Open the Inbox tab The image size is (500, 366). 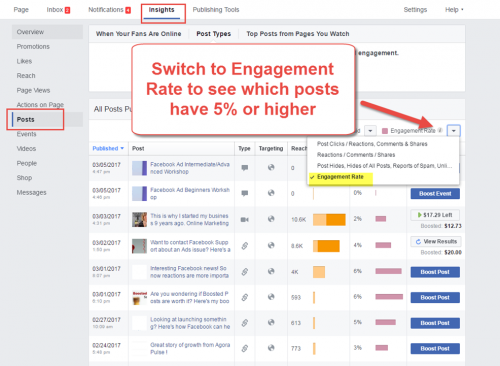[x=55, y=10]
